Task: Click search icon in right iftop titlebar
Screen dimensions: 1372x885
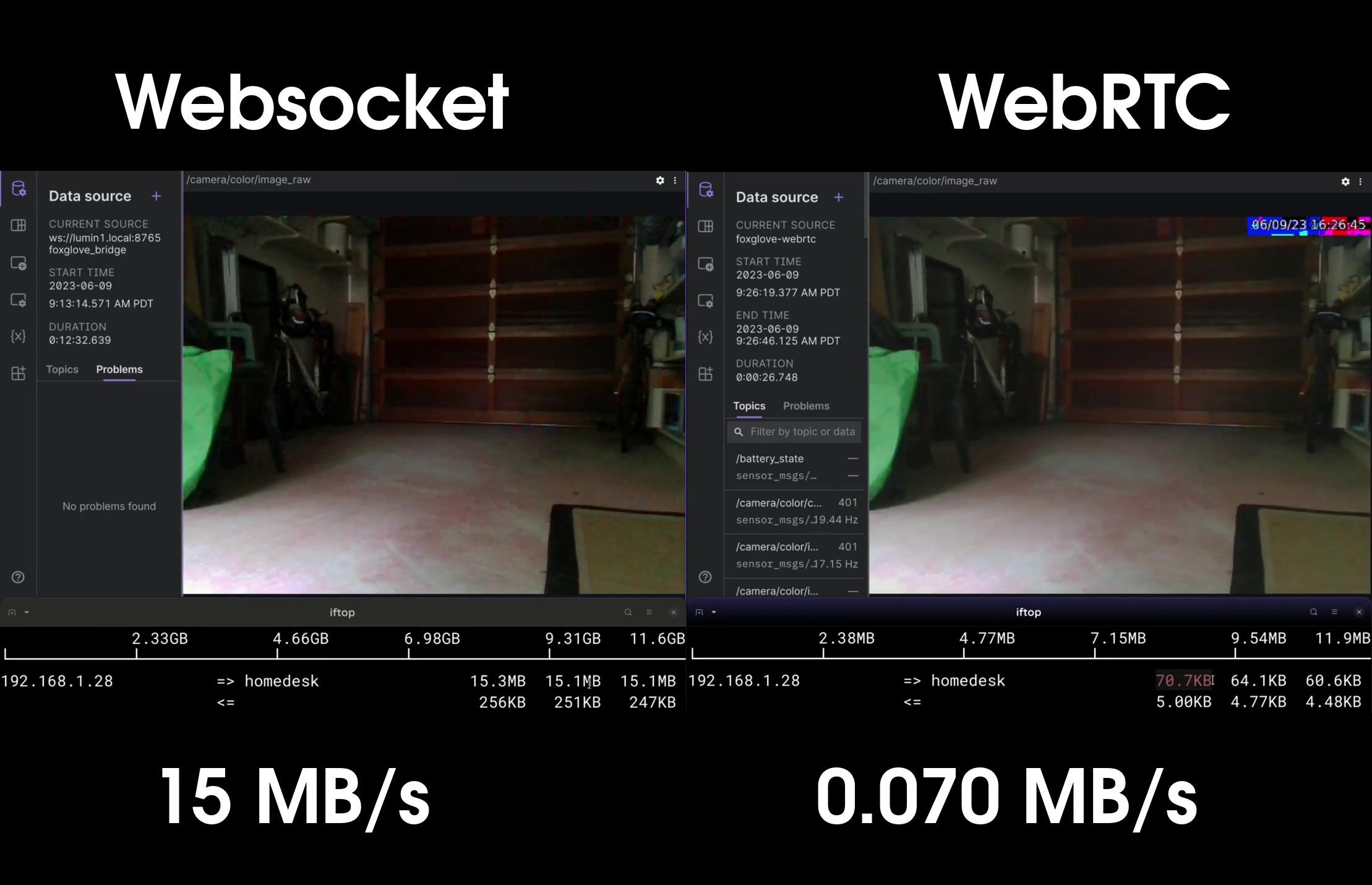Action: [x=1313, y=612]
